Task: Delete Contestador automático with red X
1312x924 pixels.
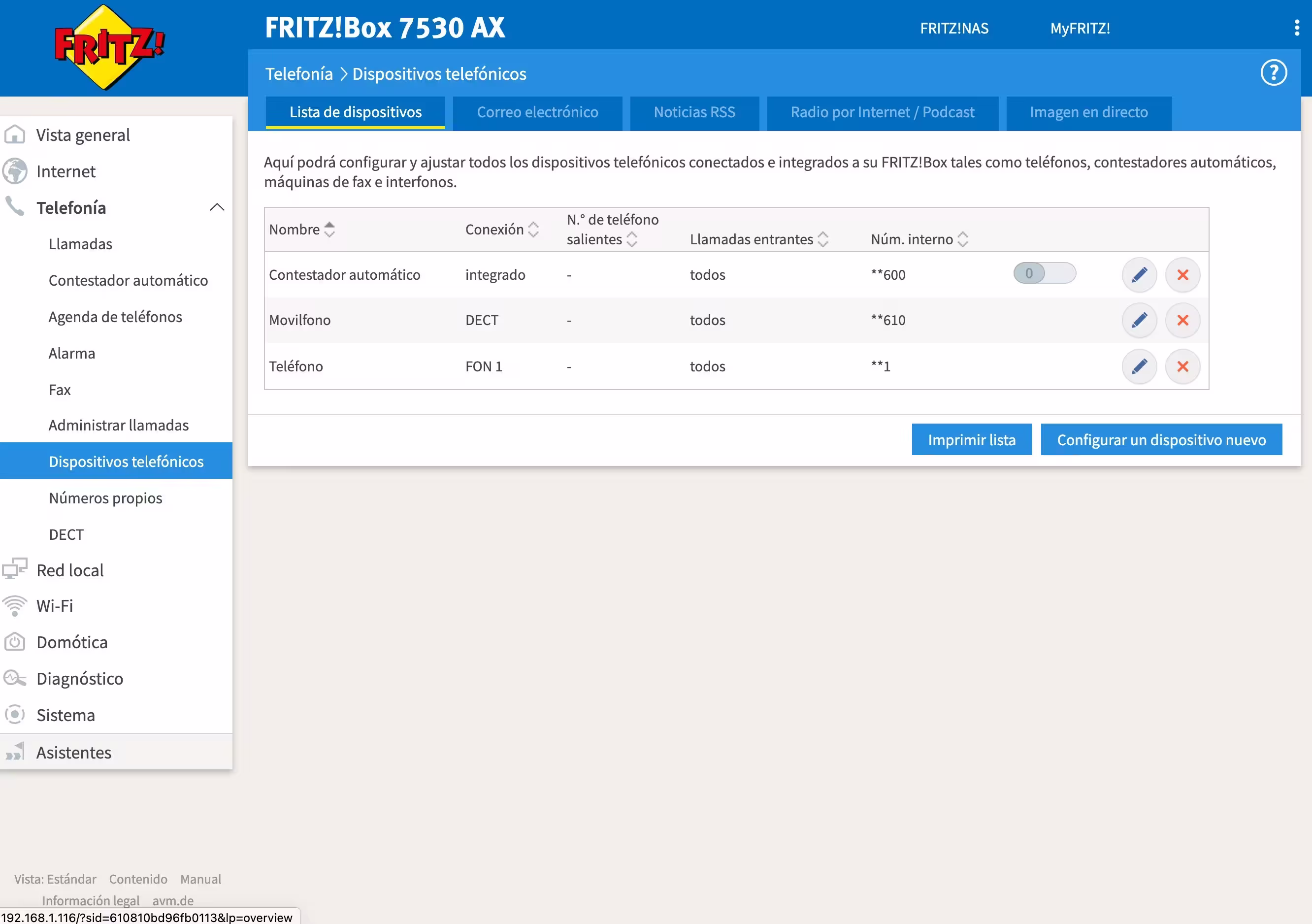Action: click(x=1182, y=275)
